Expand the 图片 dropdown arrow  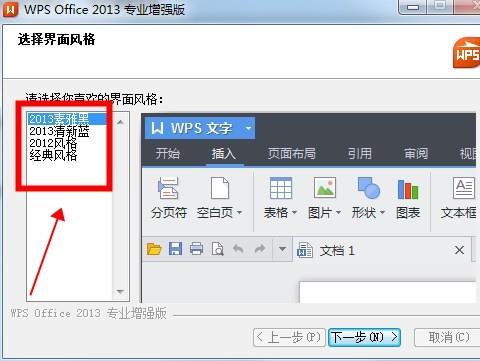pos(338,212)
